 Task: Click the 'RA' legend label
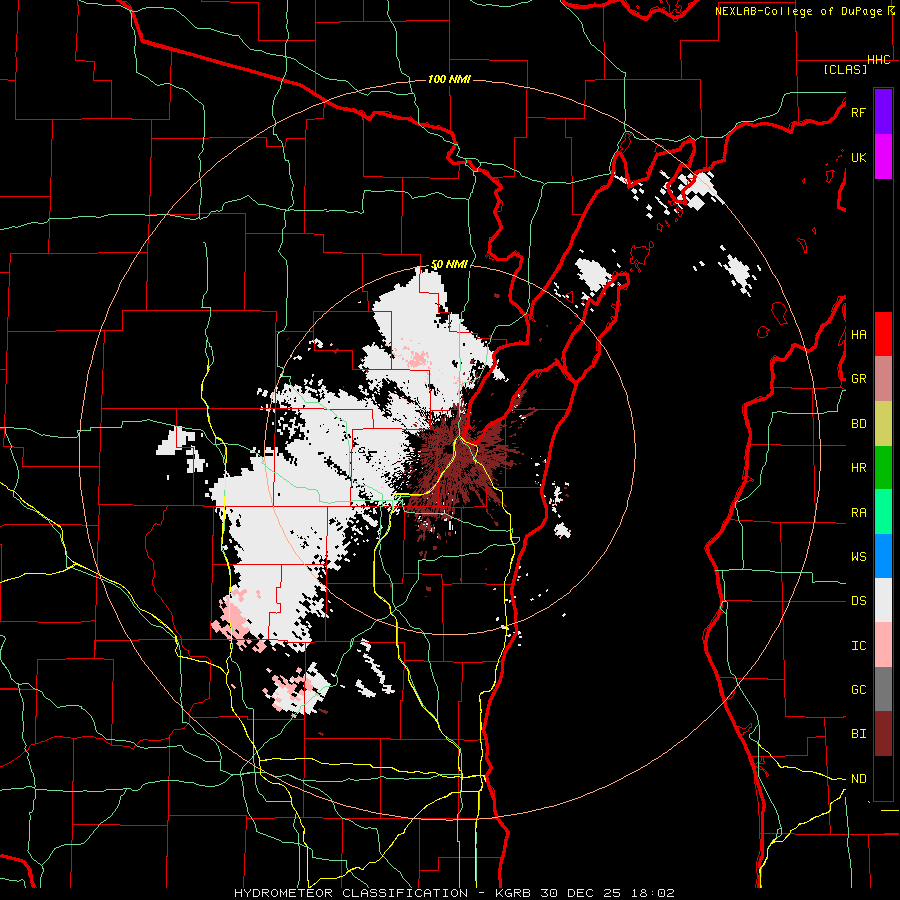coord(858,513)
